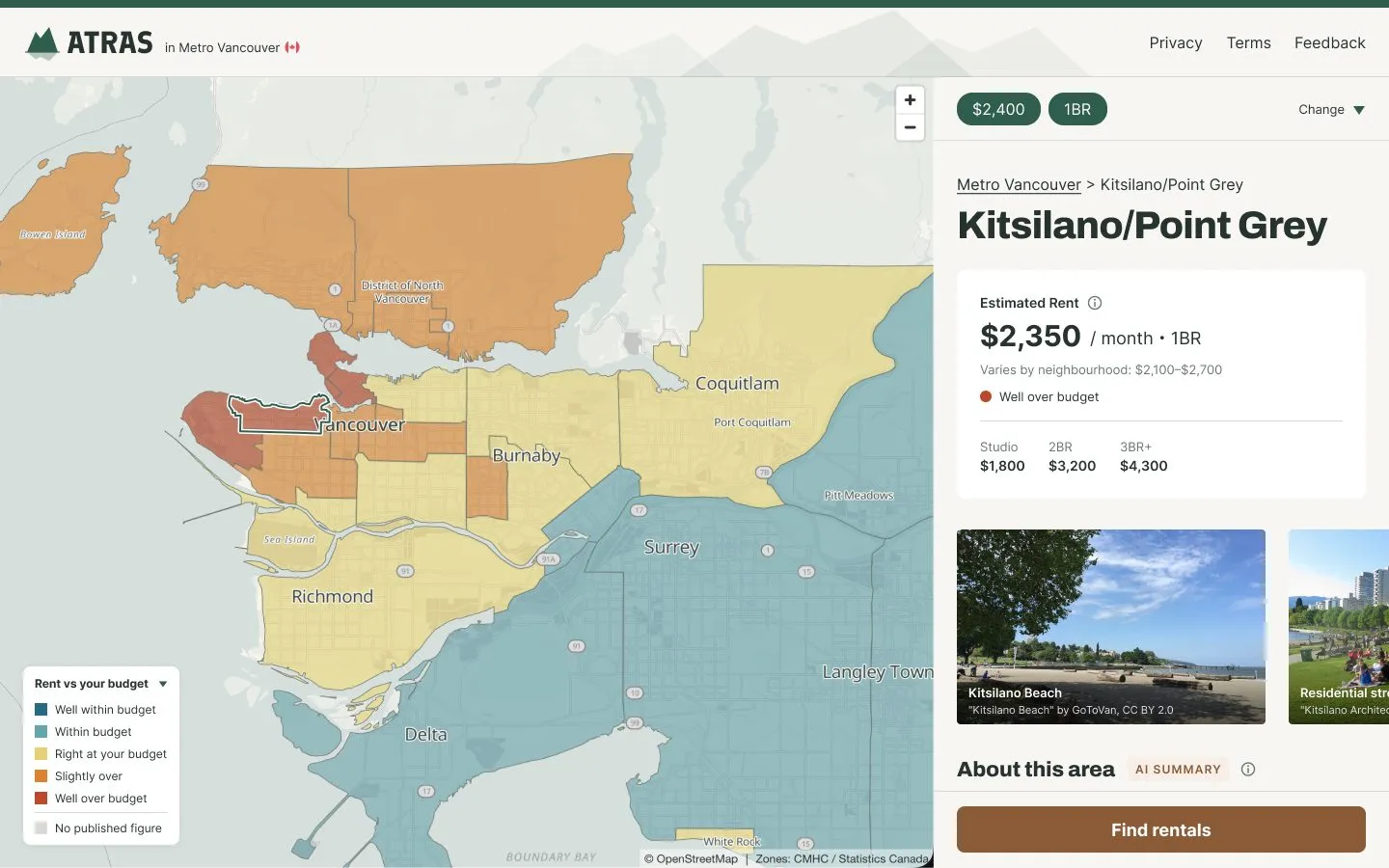Click the $2,400 budget pill

(998, 109)
